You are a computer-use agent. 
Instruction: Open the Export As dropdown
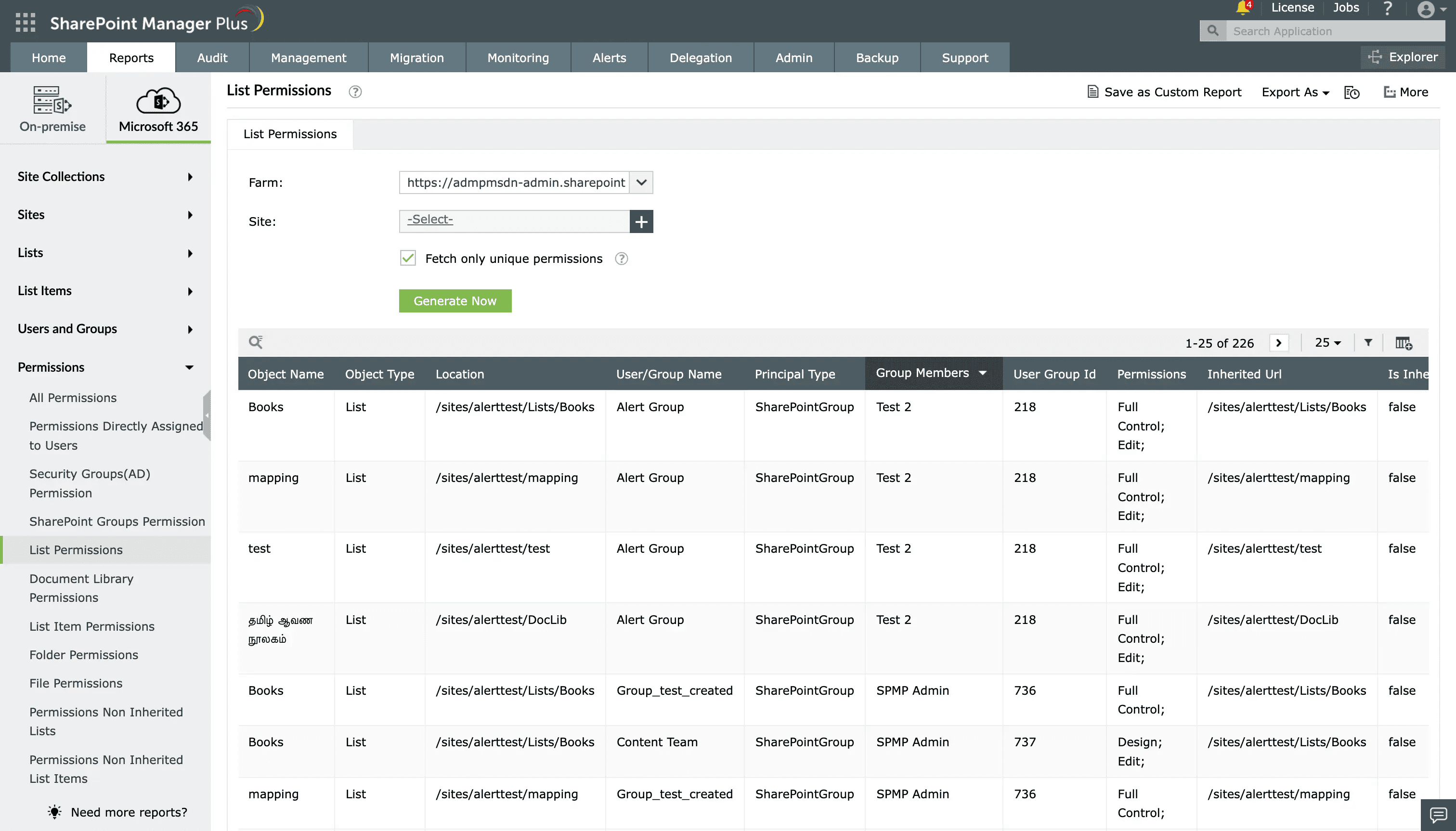pos(1295,92)
